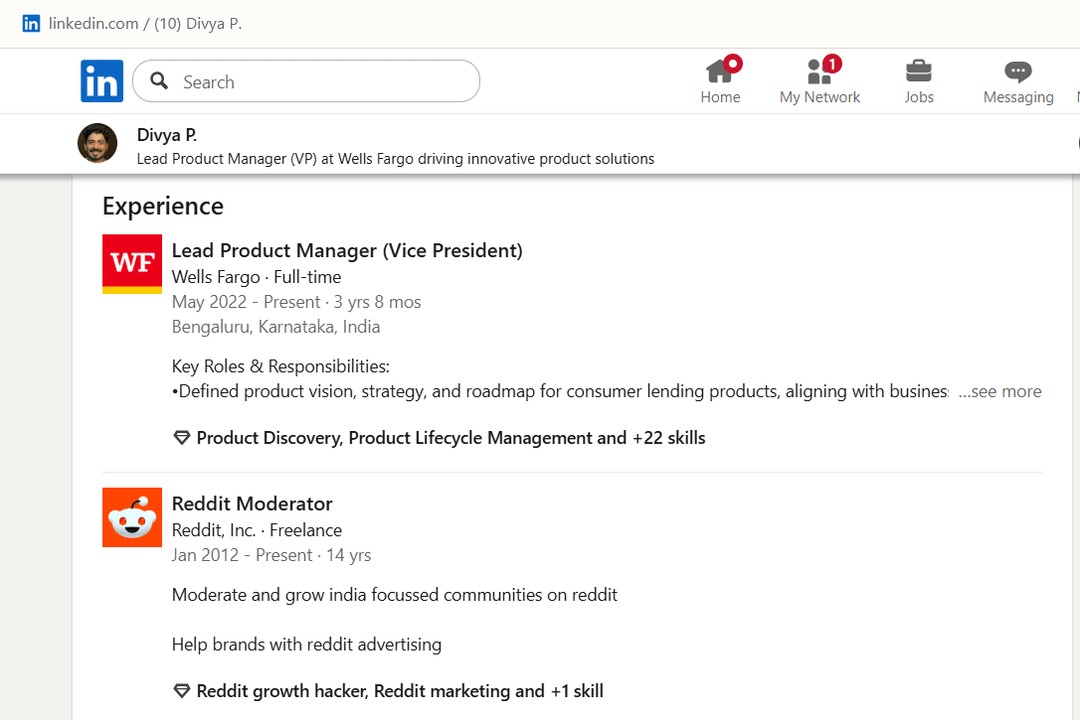Open the Jobs briefcase icon
Image resolution: width=1080 pixels, height=720 pixels.
(918, 72)
